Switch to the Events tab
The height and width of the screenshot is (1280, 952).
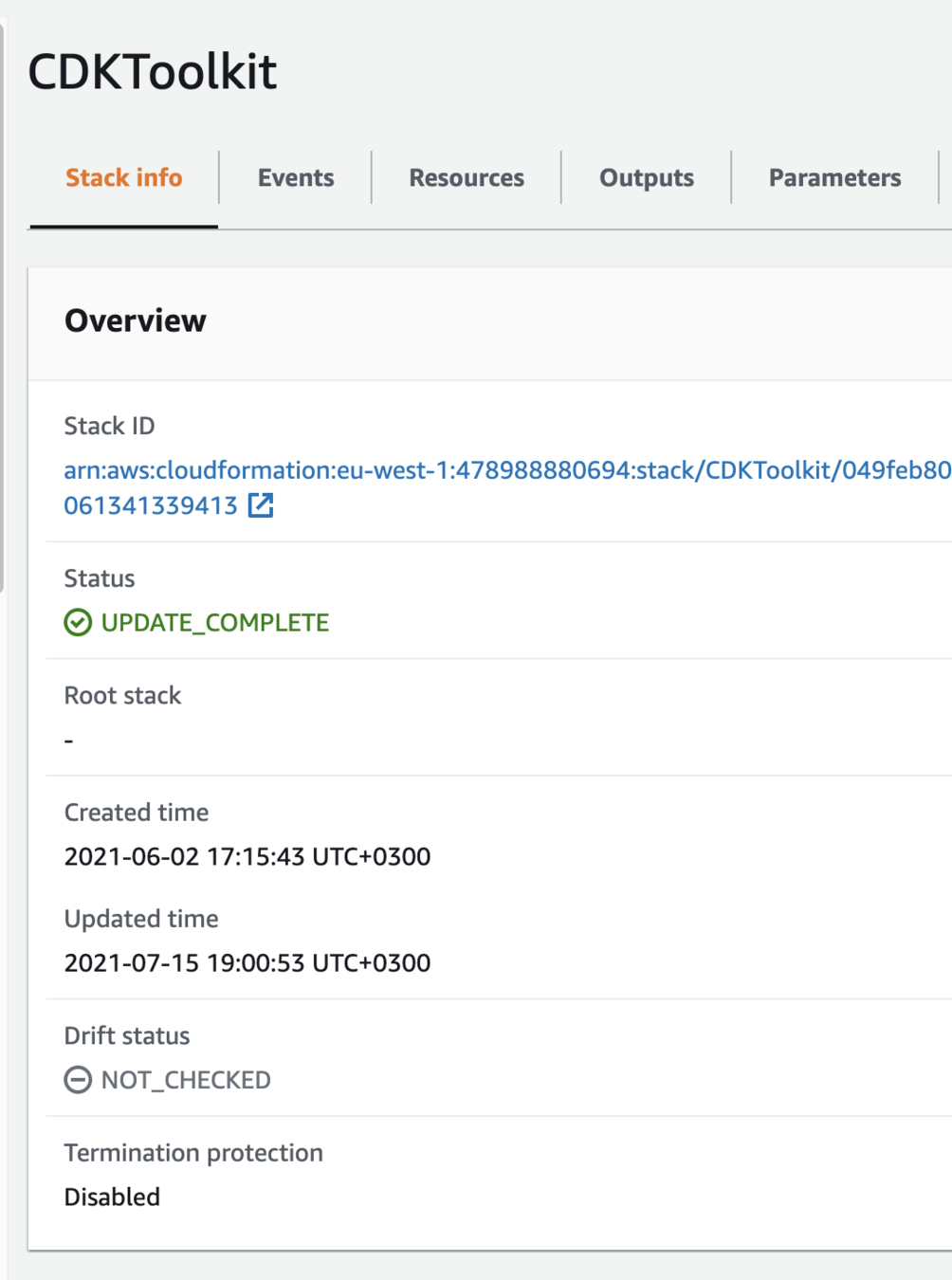coord(296,178)
